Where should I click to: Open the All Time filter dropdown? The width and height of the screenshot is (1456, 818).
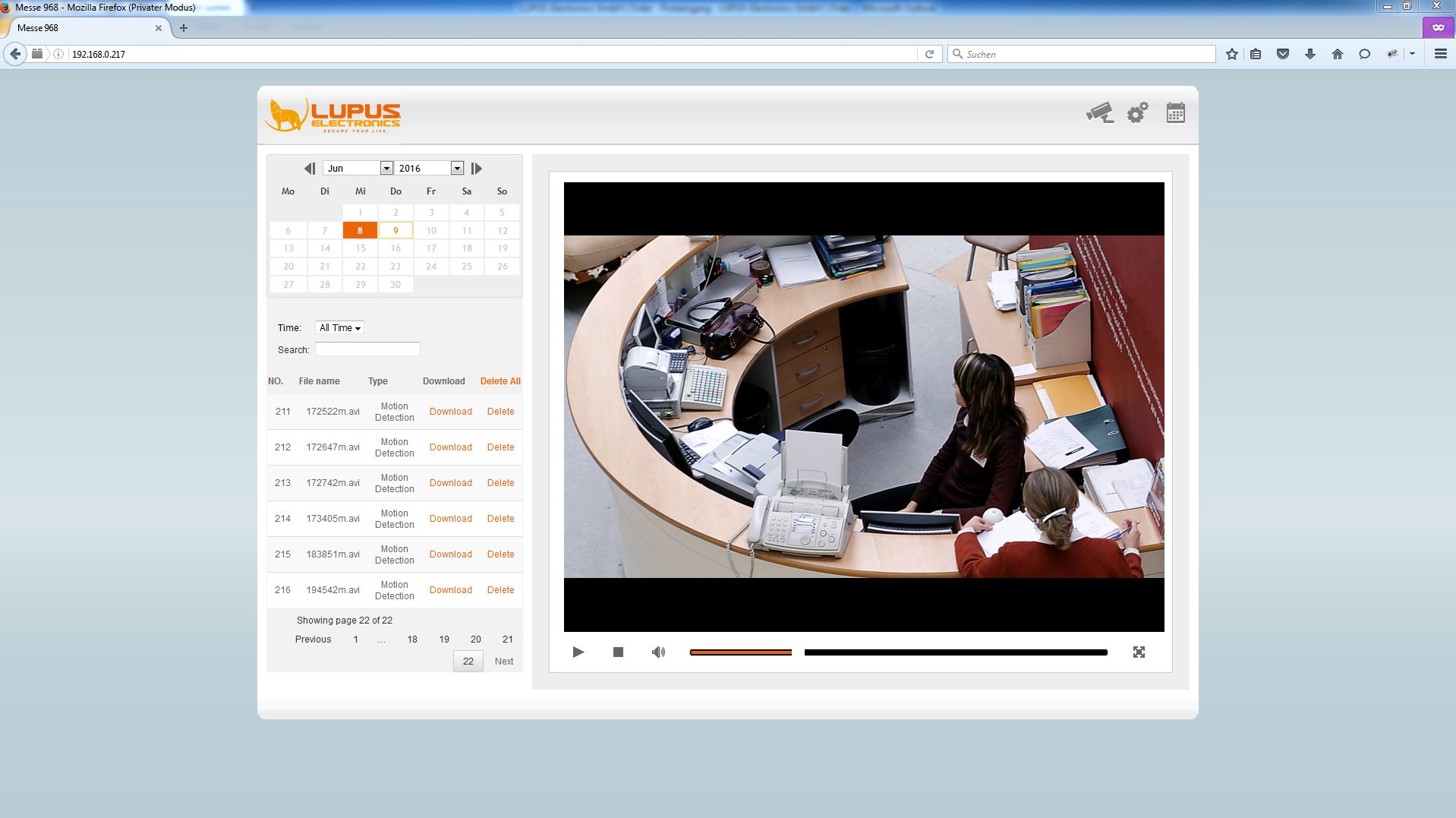(x=339, y=328)
